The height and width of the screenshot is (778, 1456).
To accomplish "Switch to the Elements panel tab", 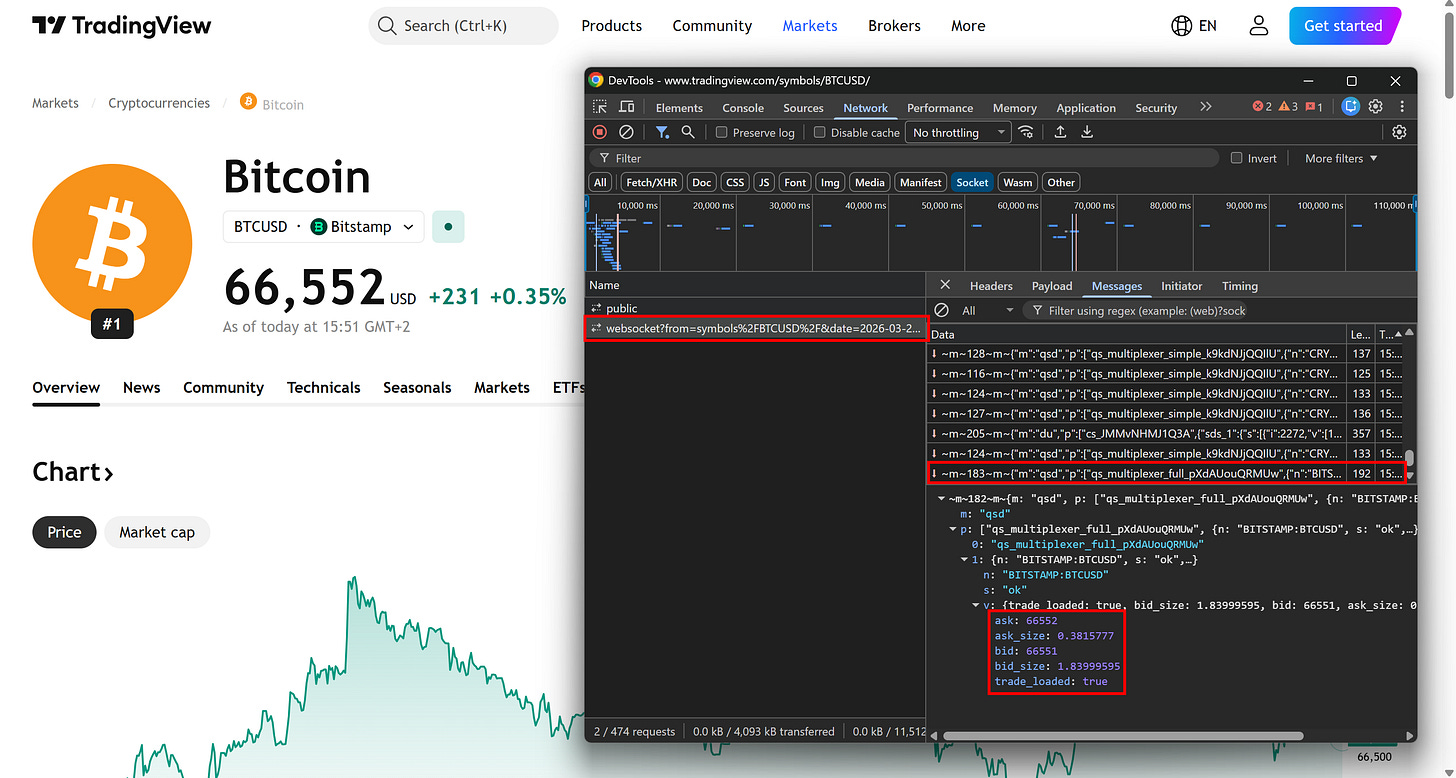I will (x=679, y=108).
